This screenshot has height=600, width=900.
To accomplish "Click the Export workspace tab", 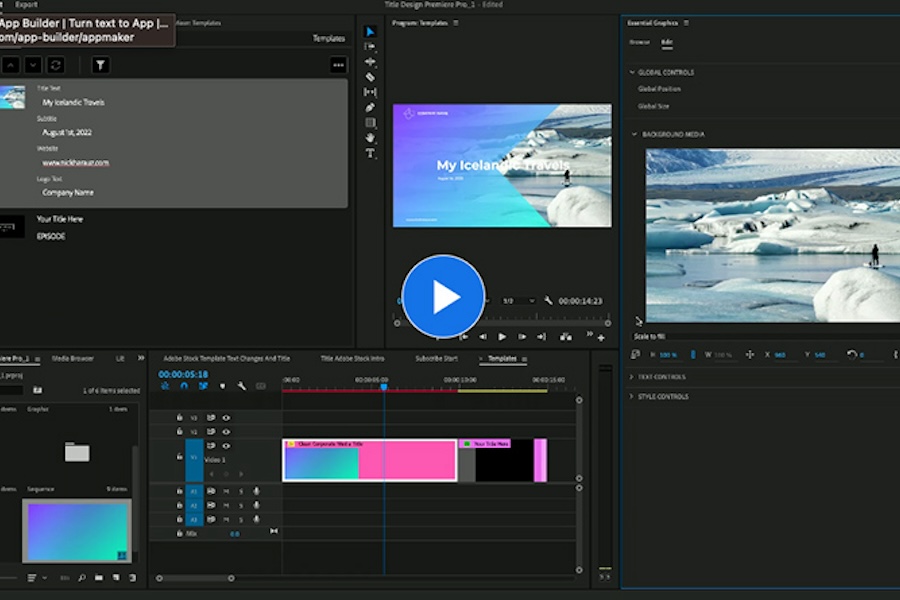I will [26, 5].
